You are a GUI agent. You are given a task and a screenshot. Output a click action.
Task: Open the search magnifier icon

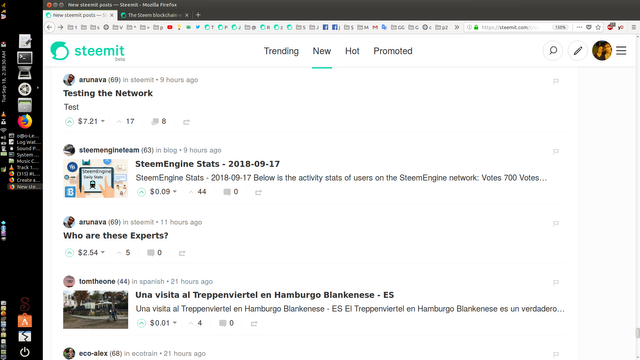553,51
